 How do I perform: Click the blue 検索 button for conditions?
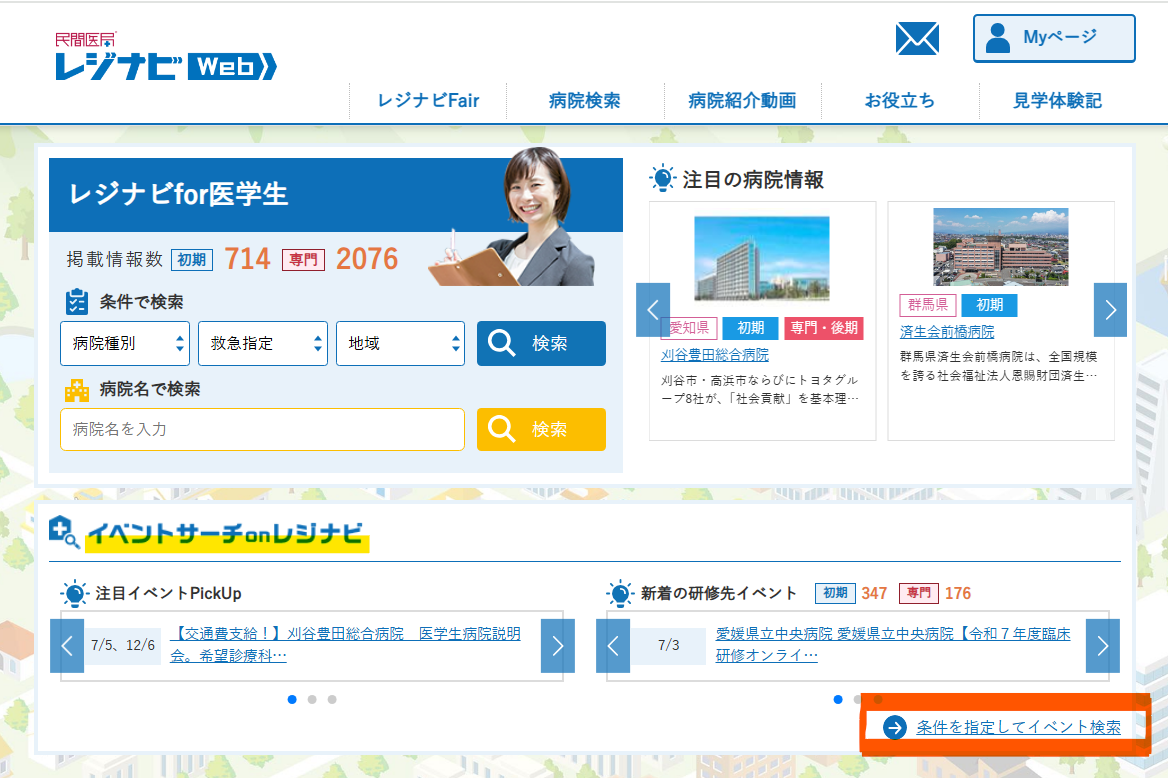[542, 344]
